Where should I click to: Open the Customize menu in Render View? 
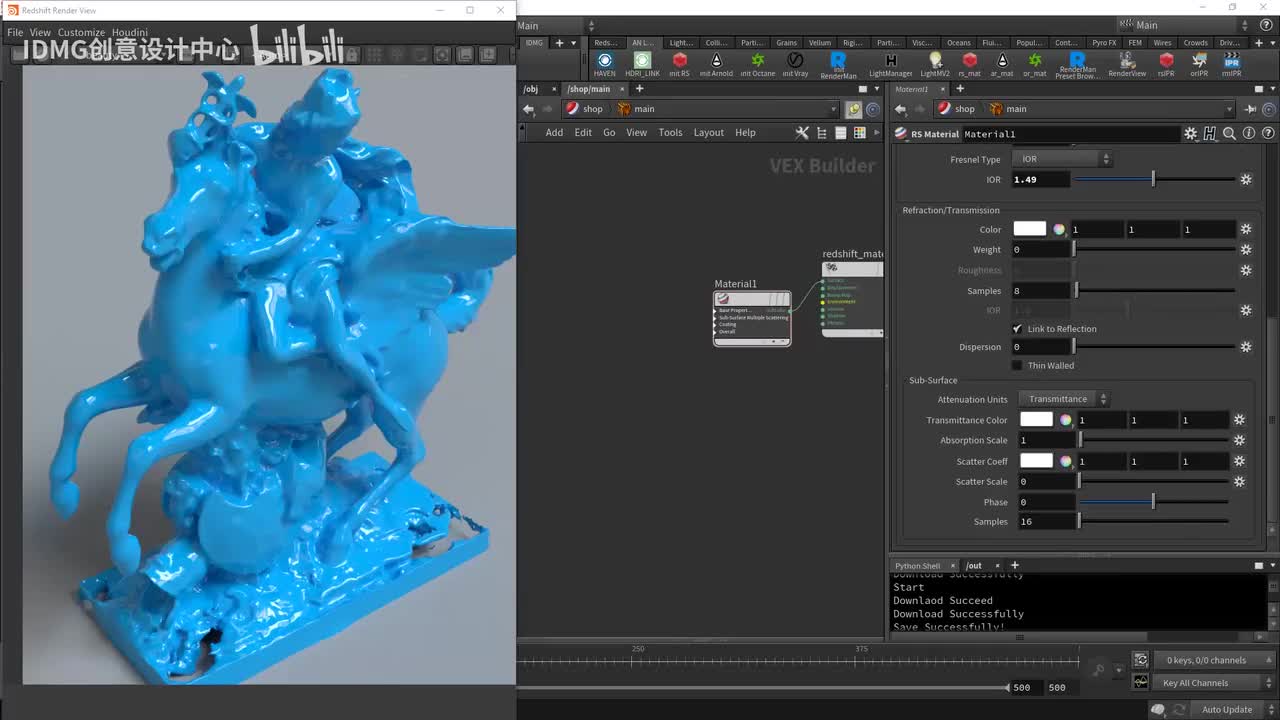click(x=81, y=33)
